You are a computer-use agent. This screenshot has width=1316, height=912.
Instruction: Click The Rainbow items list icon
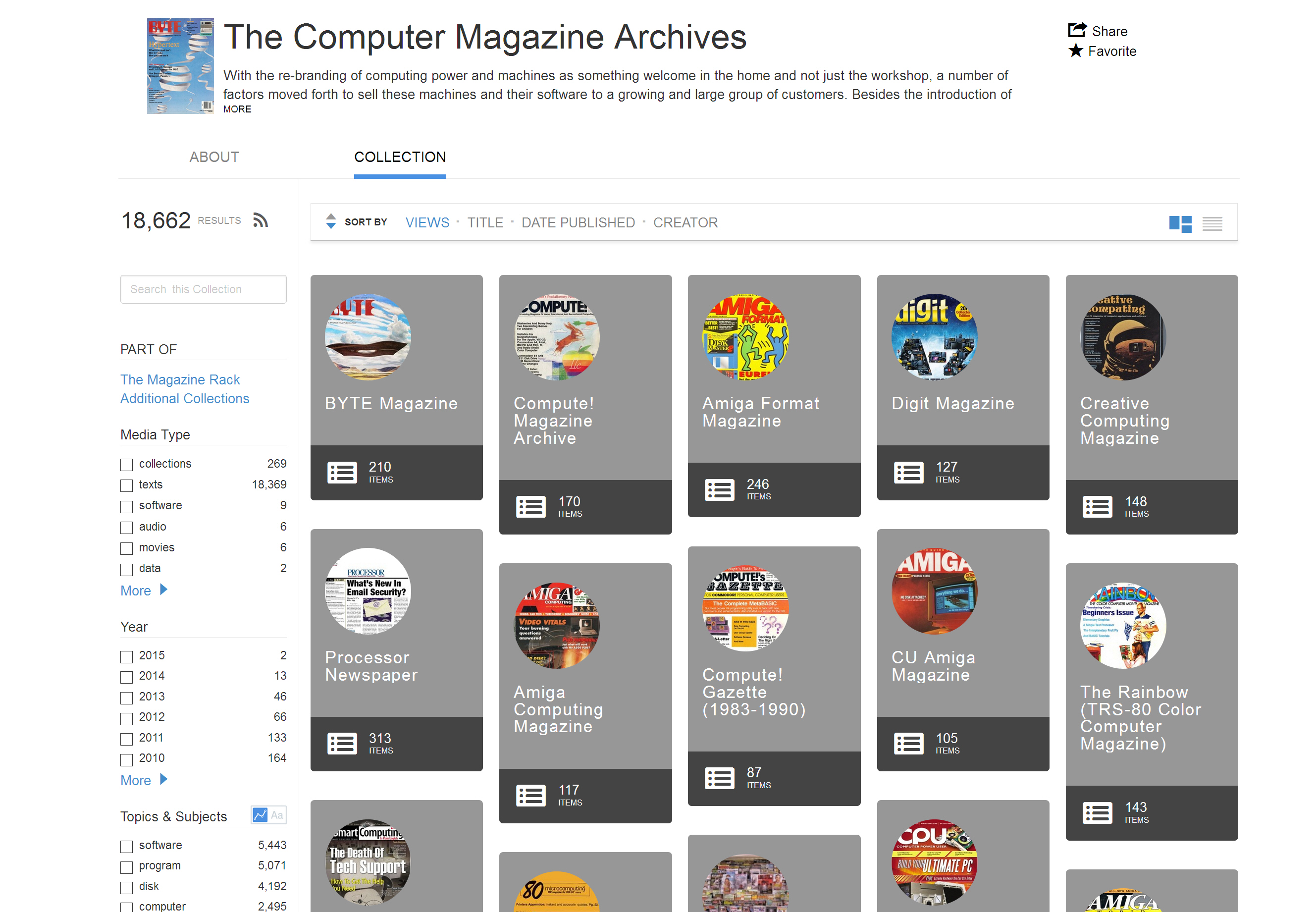coord(1097,812)
